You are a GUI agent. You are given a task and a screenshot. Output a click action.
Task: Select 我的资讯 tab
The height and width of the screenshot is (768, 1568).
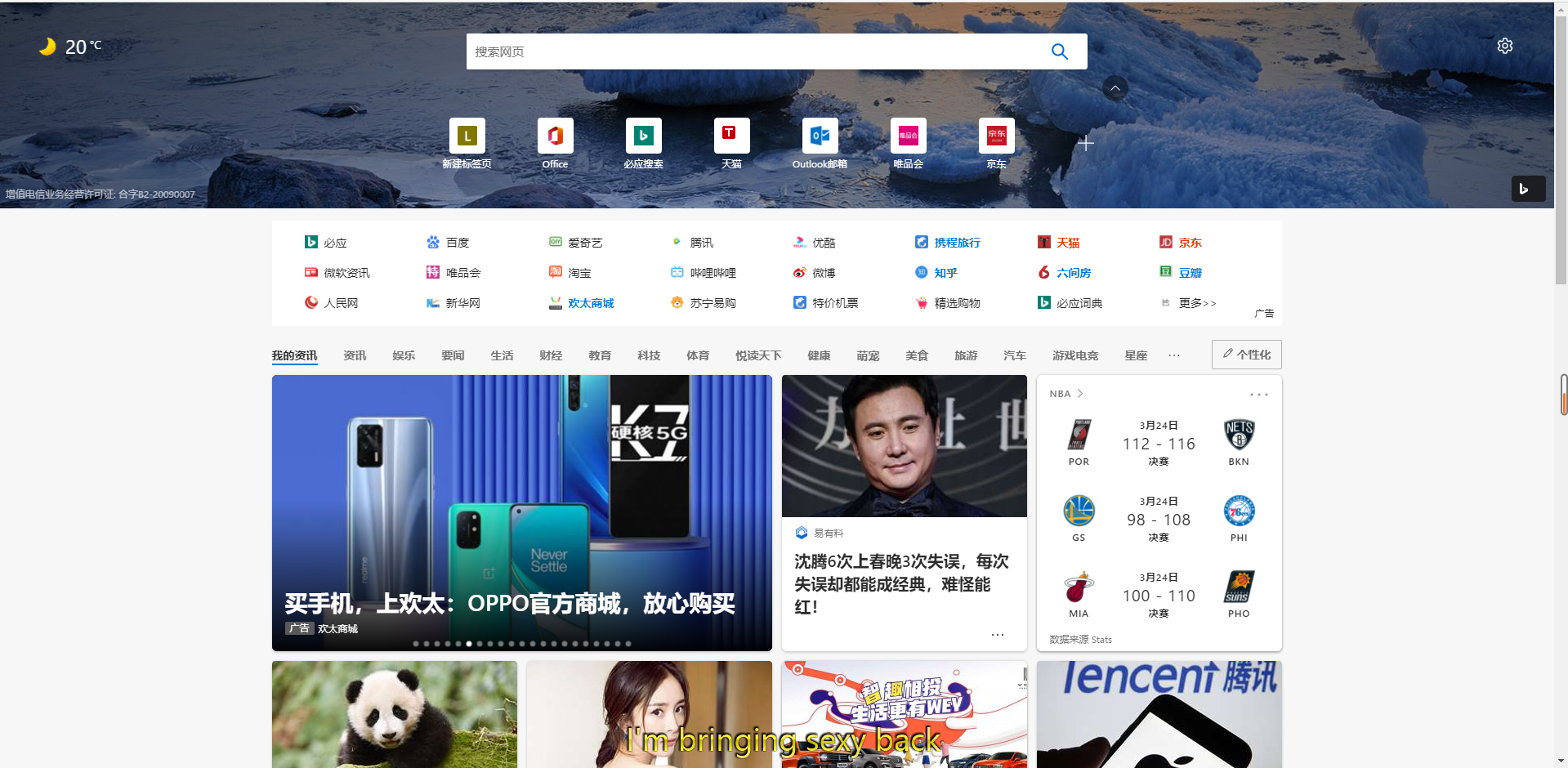point(294,355)
